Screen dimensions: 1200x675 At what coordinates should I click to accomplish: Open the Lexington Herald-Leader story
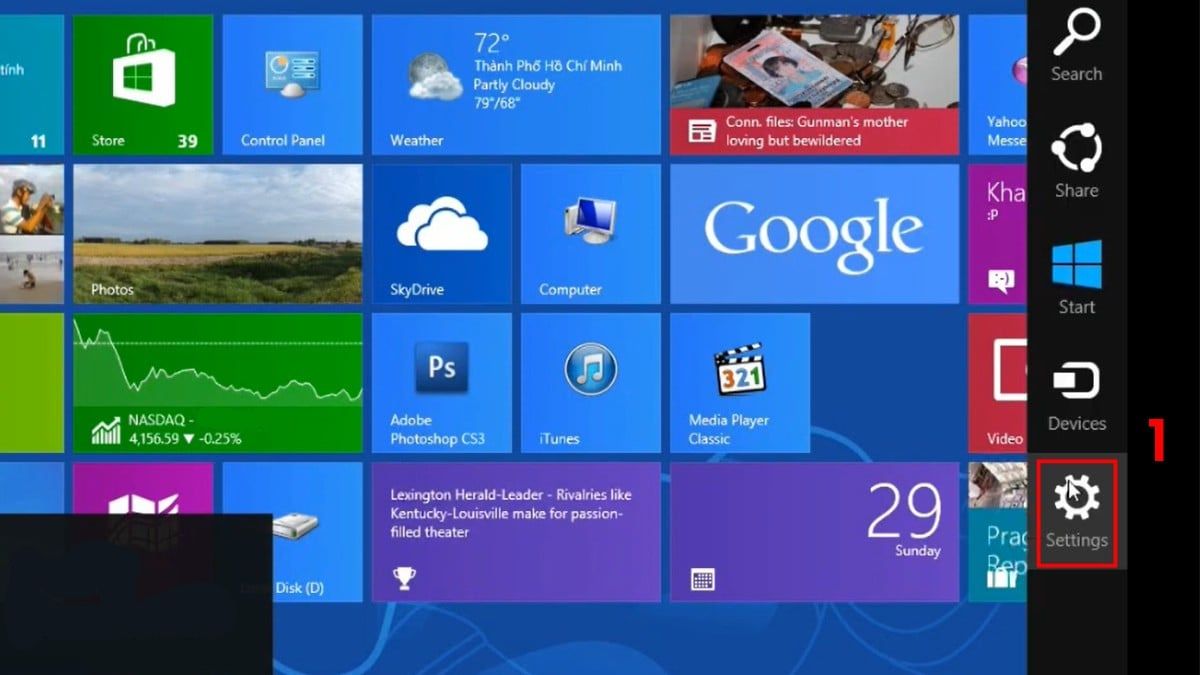pyautogui.click(x=516, y=531)
